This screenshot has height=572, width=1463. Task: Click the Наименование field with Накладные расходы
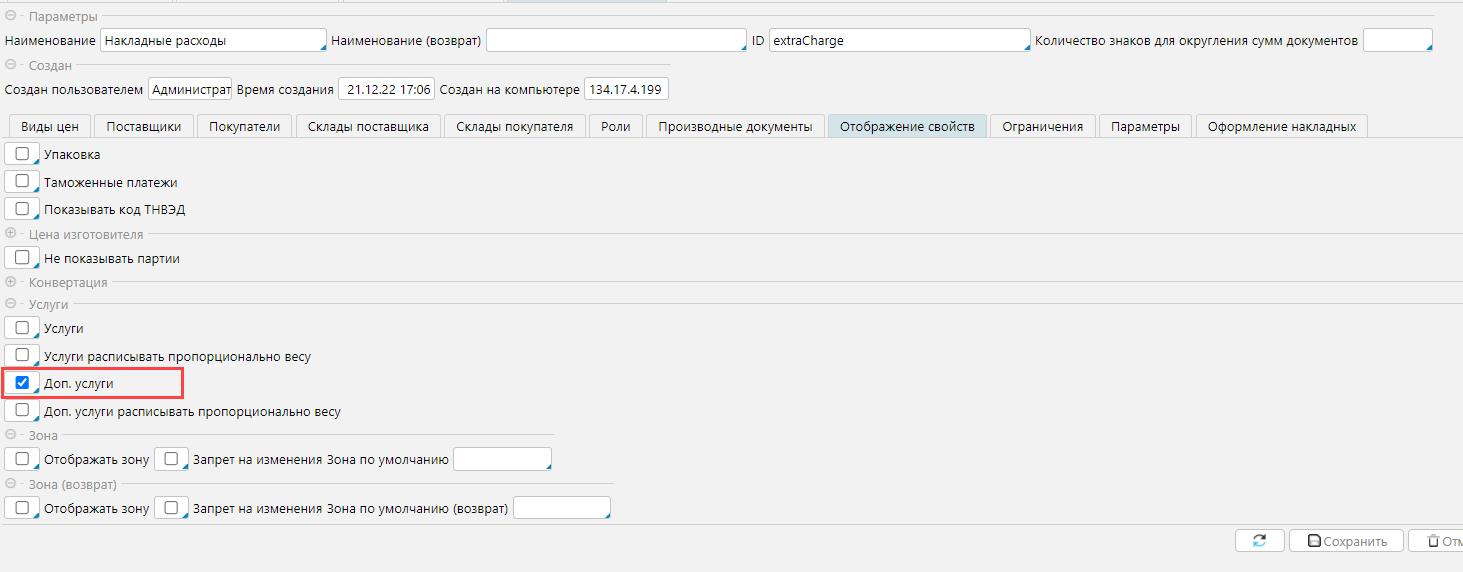pyautogui.click(x=212, y=41)
